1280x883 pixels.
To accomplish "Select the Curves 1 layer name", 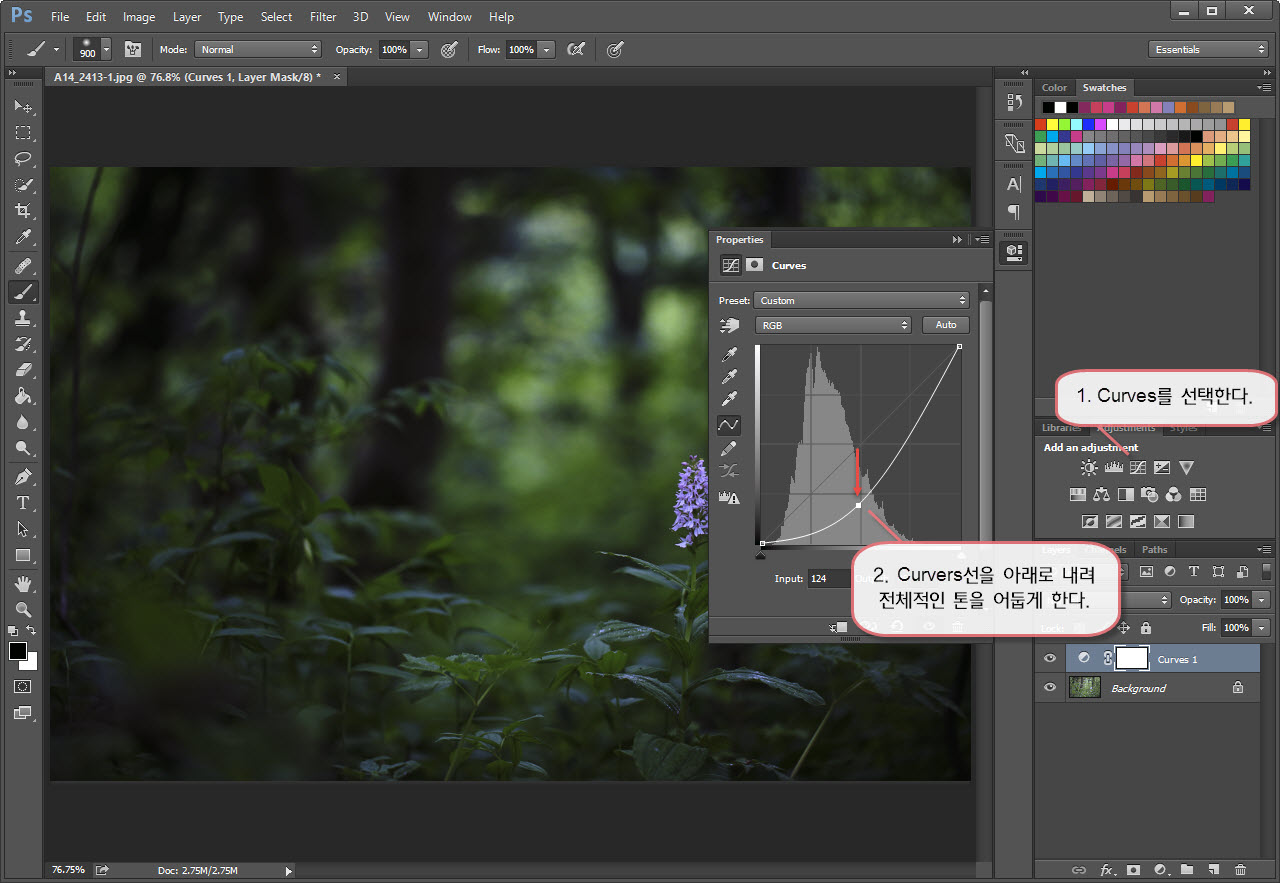I will click(1177, 659).
